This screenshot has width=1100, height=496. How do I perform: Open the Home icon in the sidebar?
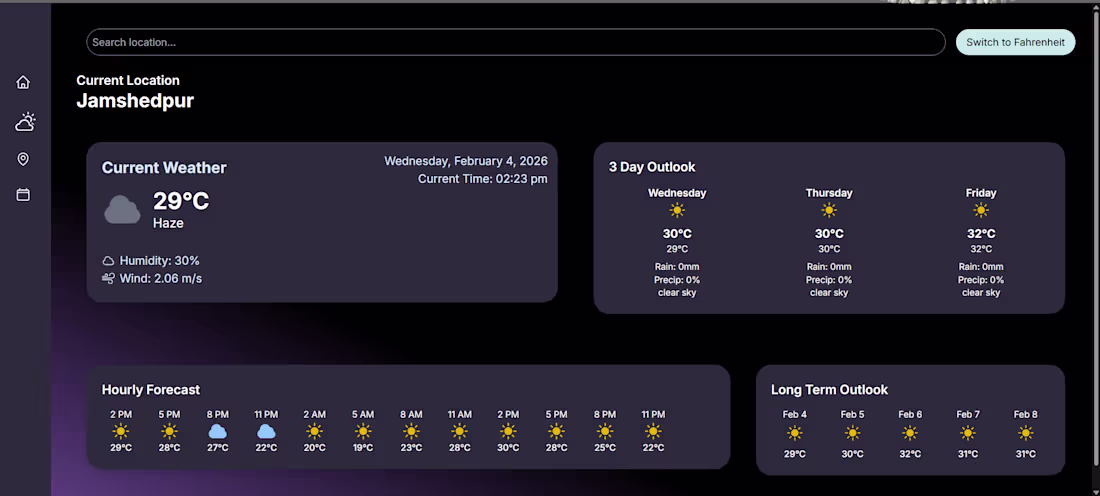[x=23, y=82]
